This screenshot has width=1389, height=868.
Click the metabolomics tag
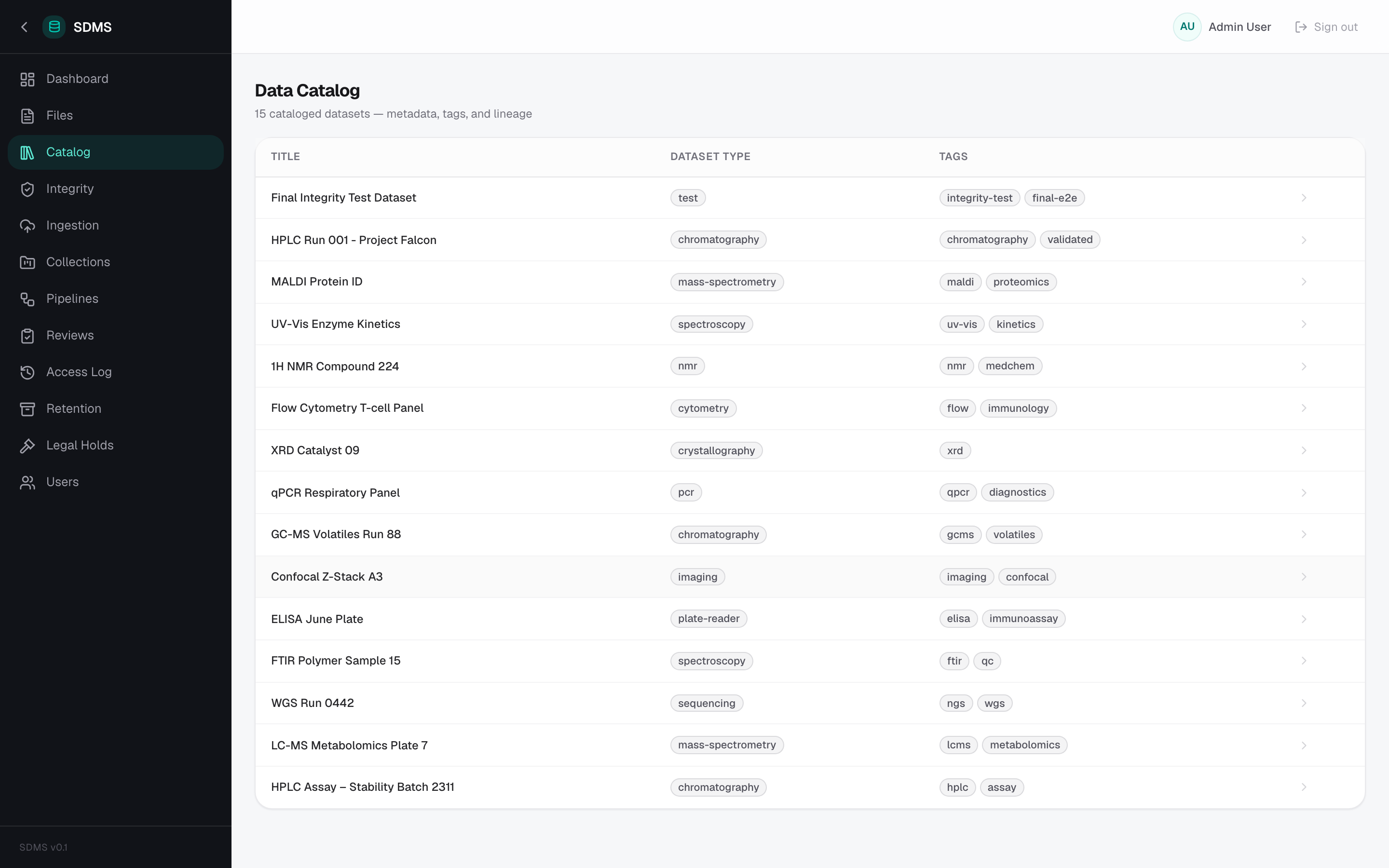tap(1024, 745)
